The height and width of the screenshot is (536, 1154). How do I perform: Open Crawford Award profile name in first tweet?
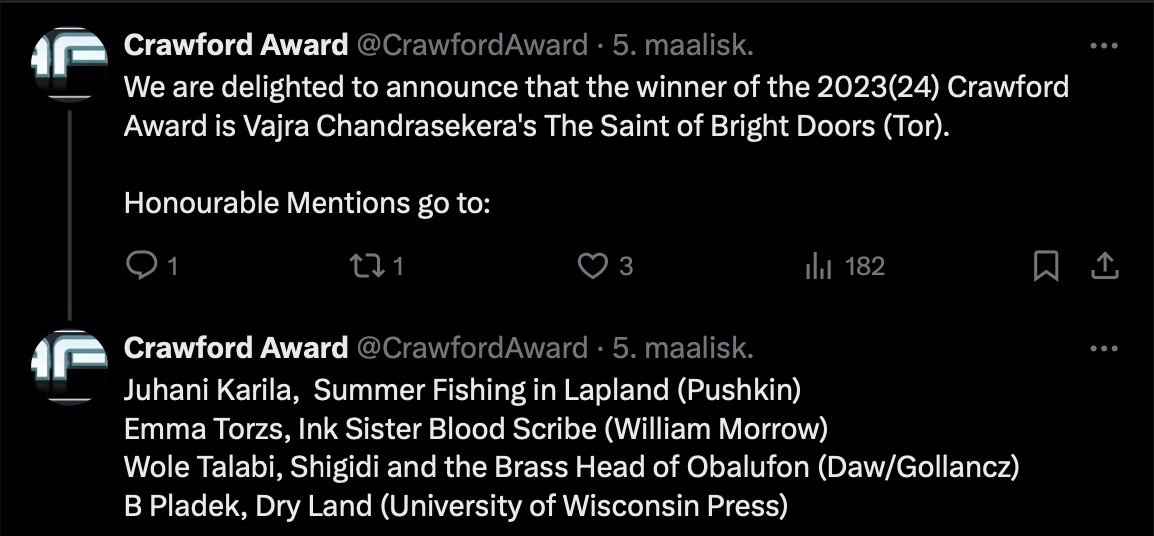(236, 46)
